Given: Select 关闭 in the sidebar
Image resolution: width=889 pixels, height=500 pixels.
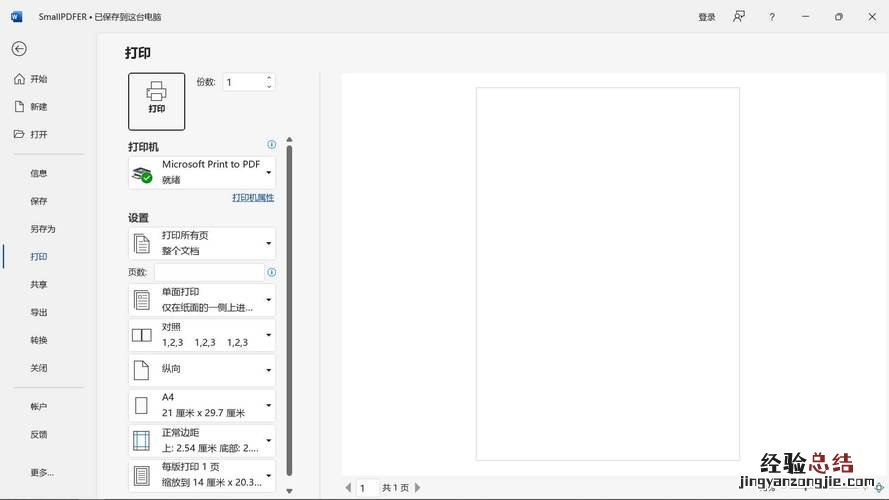Looking at the screenshot, I should 39,368.
